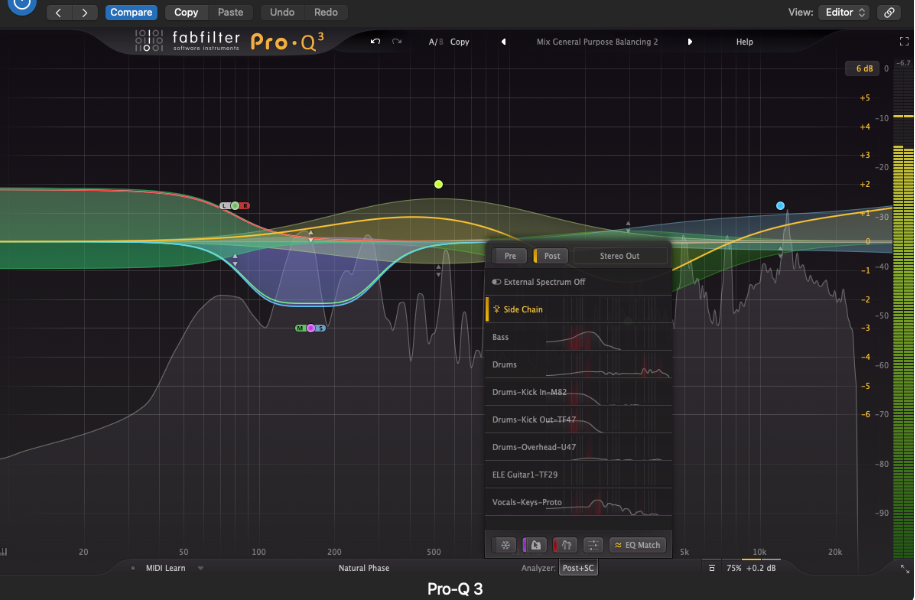Click the Copy button in top toolbar
Screen dimensions: 915x600
click(186, 12)
